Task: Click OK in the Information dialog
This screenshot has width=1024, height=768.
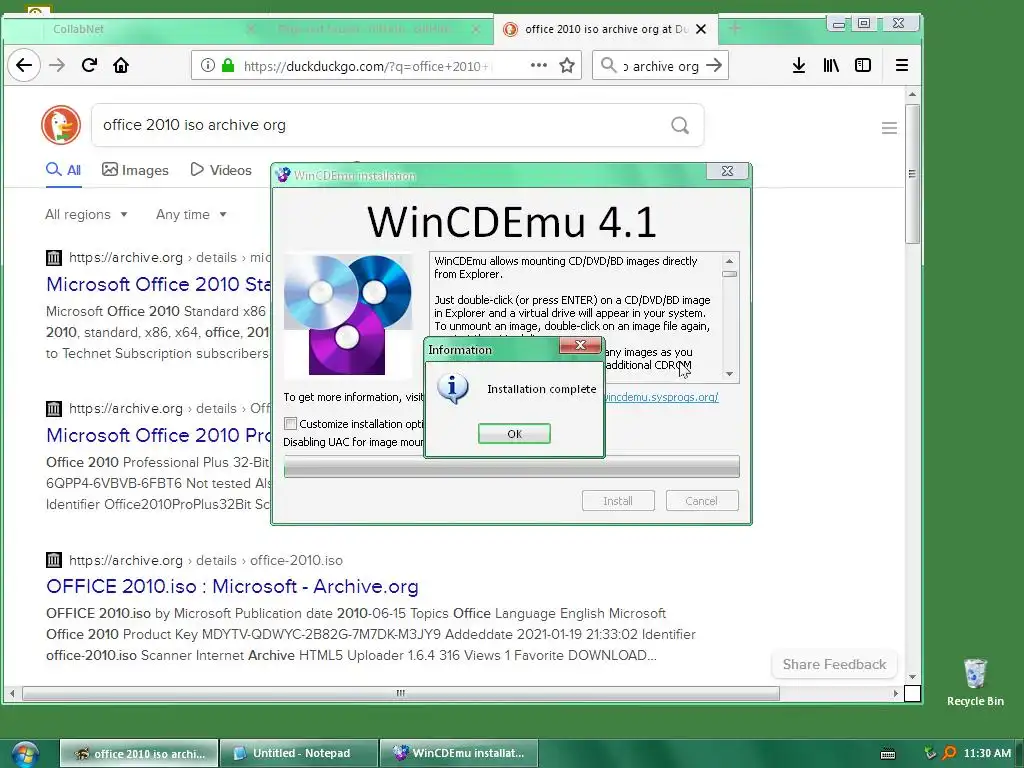Action: click(x=514, y=434)
